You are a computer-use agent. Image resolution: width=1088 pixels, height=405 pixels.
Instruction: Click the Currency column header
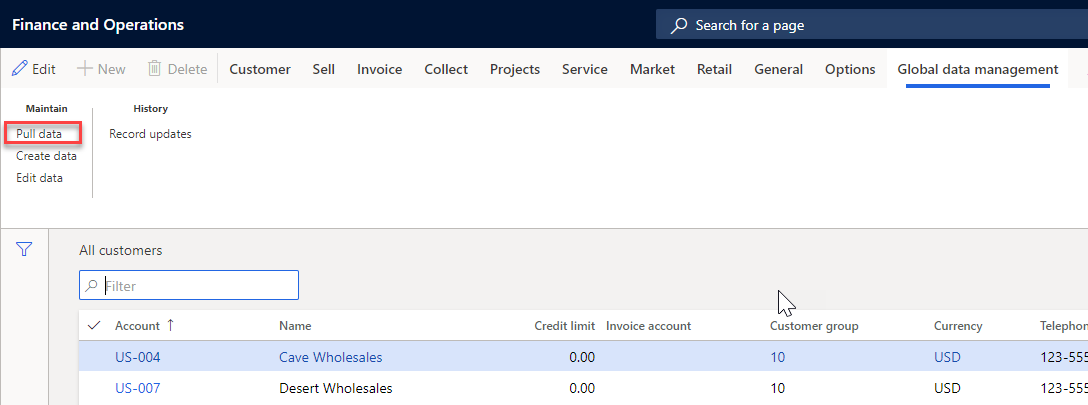tap(958, 325)
